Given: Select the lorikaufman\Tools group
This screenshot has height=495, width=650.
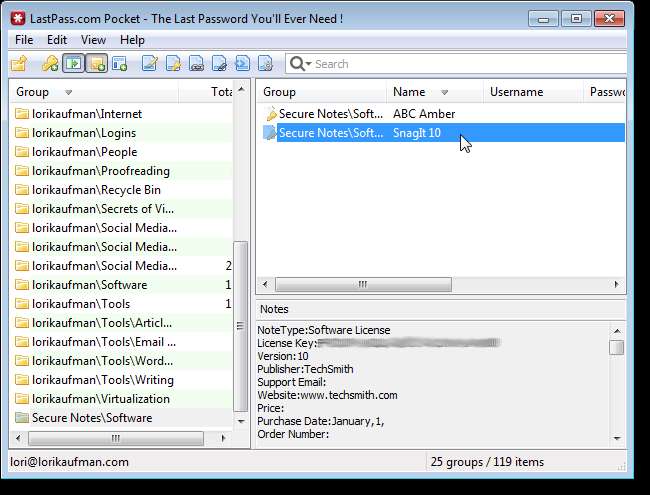Looking at the screenshot, I should click(x=122, y=304).
